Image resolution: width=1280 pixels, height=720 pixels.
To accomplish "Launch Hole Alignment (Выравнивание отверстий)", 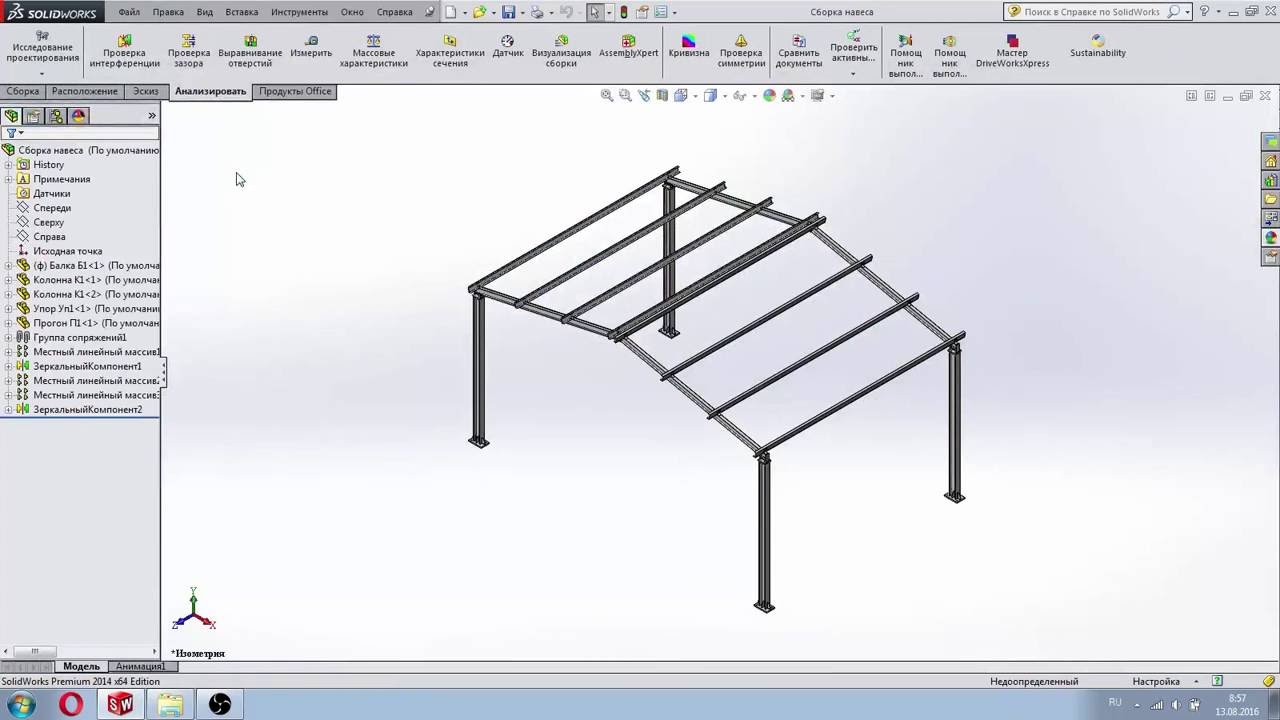I will coord(250,51).
